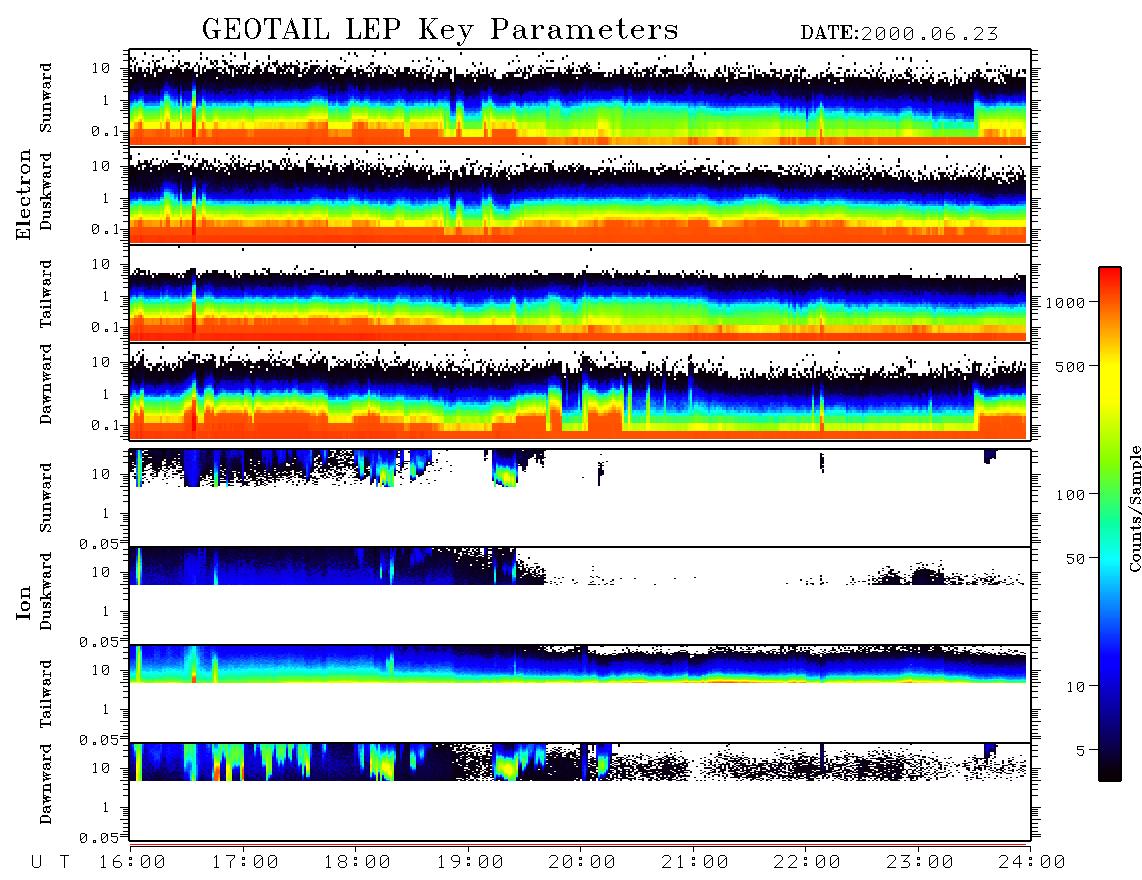Click the 'Electron' group axis label
The height and width of the screenshot is (880, 1142).
(23, 194)
